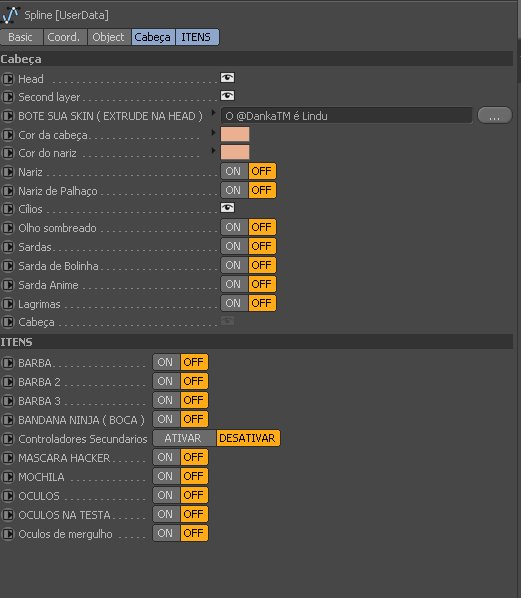
Task: Click keyframe icon beside BARBA 2
Action: click(8, 382)
